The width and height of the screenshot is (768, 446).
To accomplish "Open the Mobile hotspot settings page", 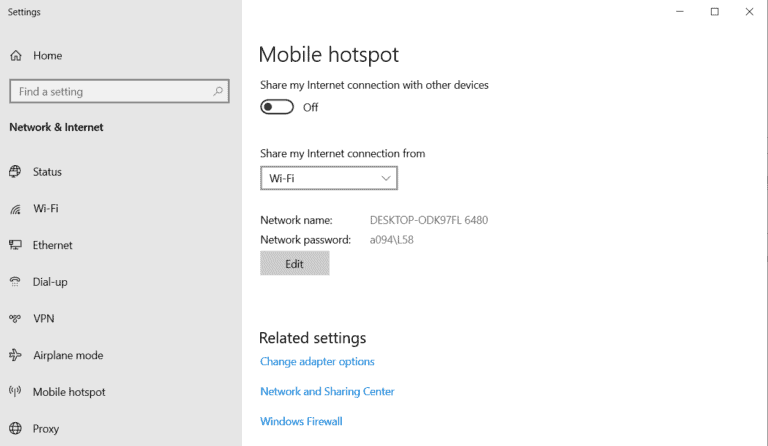I will tap(68, 392).
